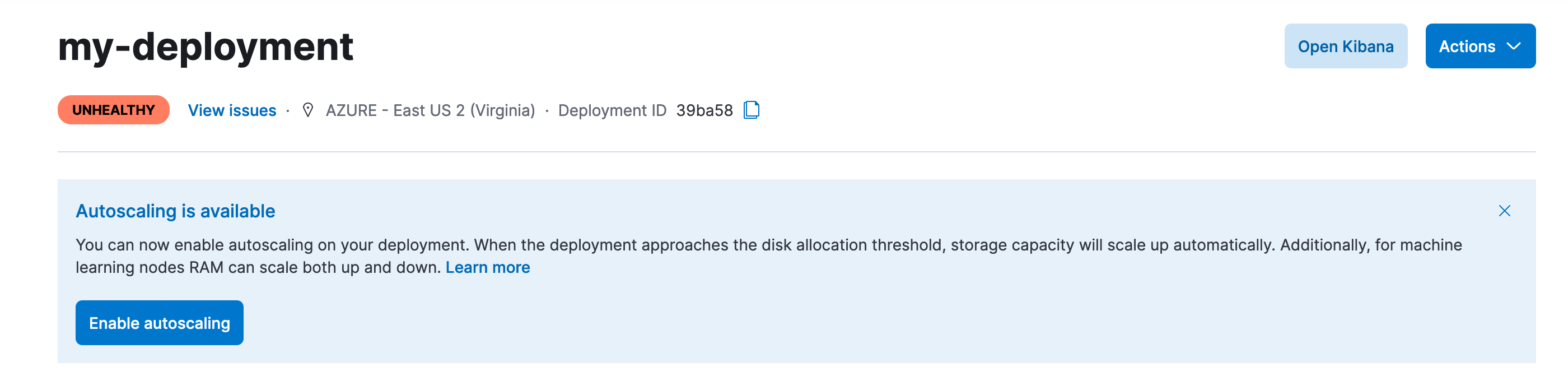Open Kibana for this deployment

(x=1345, y=47)
